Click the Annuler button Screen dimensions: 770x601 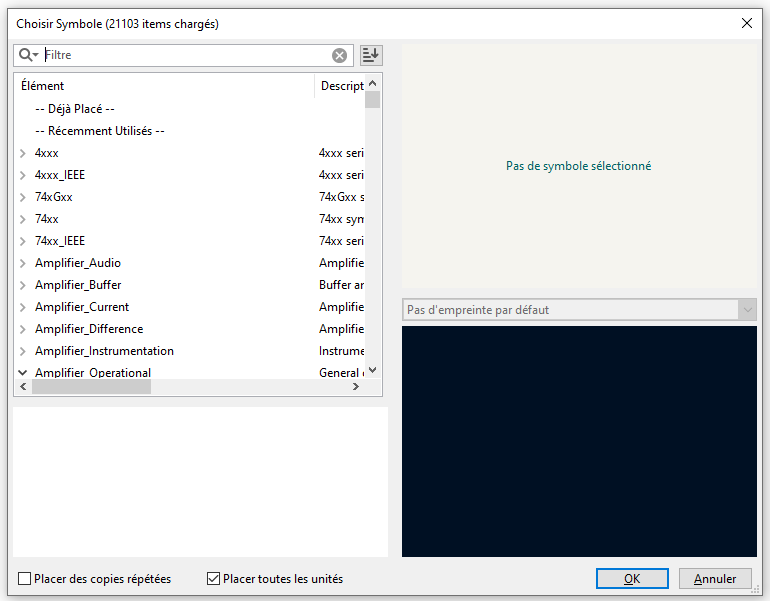click(x=715, y=579)
